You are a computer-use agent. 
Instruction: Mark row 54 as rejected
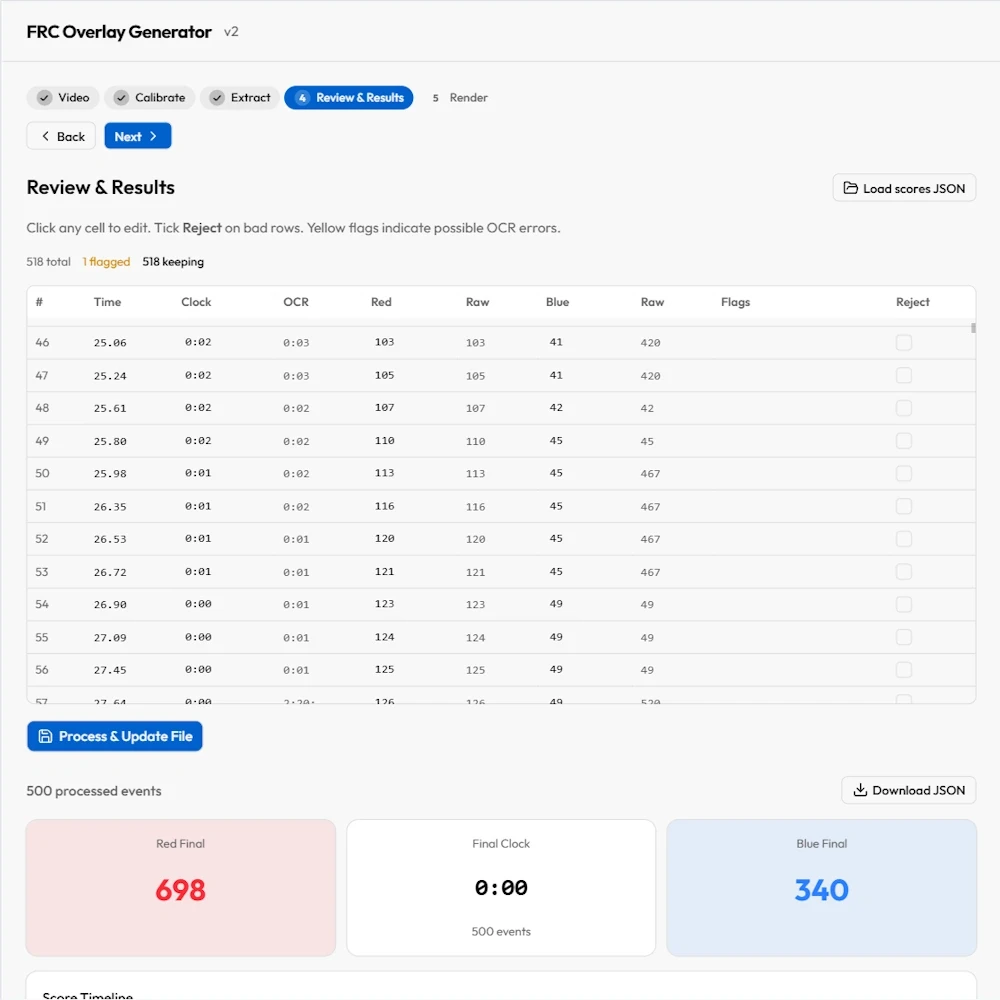click(x=904, y=604)
